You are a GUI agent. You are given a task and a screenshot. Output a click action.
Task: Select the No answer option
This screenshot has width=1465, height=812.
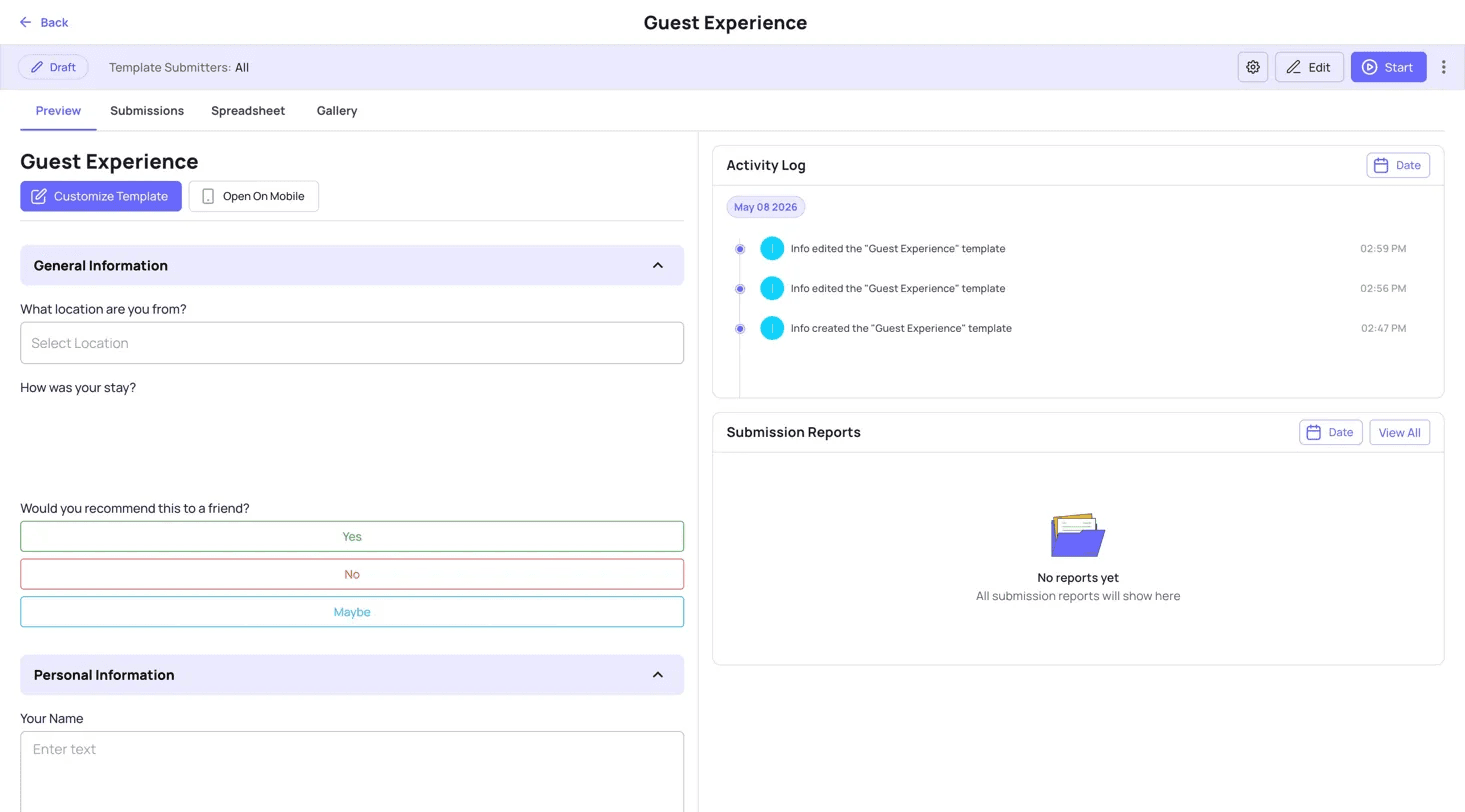[352, 574]
